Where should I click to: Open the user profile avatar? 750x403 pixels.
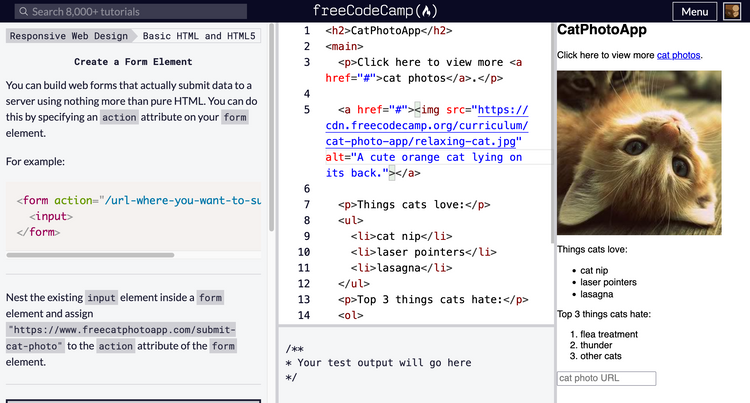pyautogui.click(x=733, y=12)
